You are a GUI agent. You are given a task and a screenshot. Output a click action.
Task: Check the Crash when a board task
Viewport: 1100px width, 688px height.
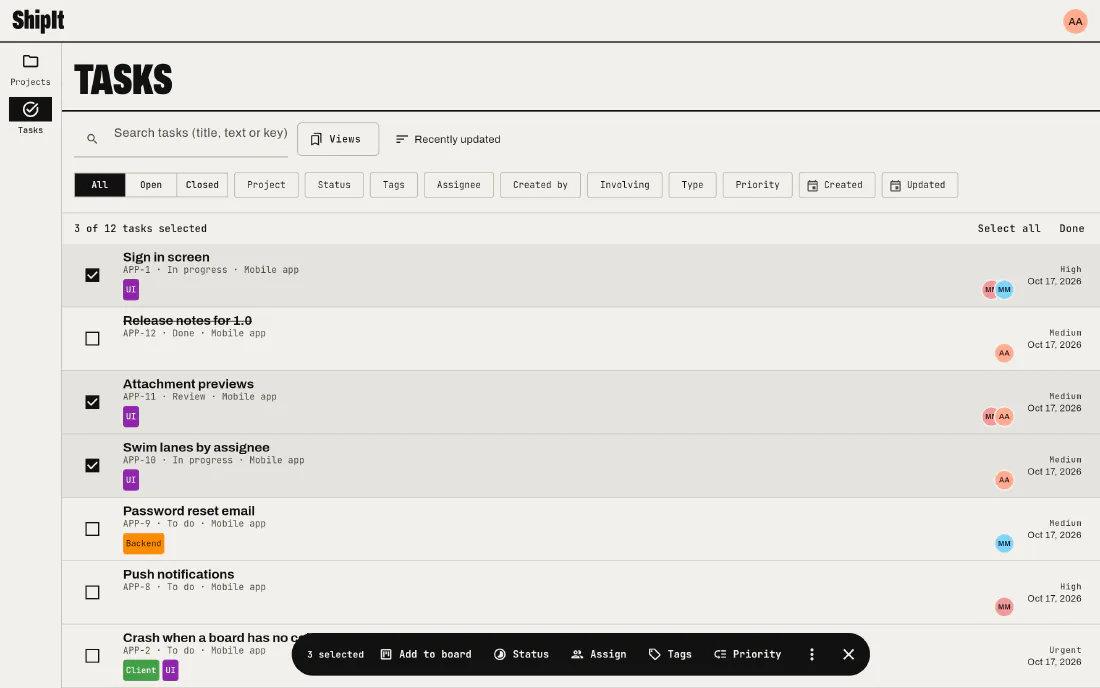pos(92,656)
